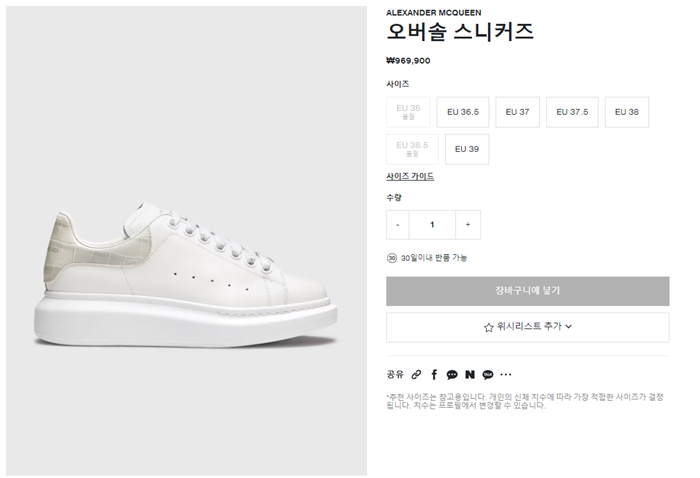Expand the 위시리스트 추가 dropdown chevron

click(x=568, y=327)
